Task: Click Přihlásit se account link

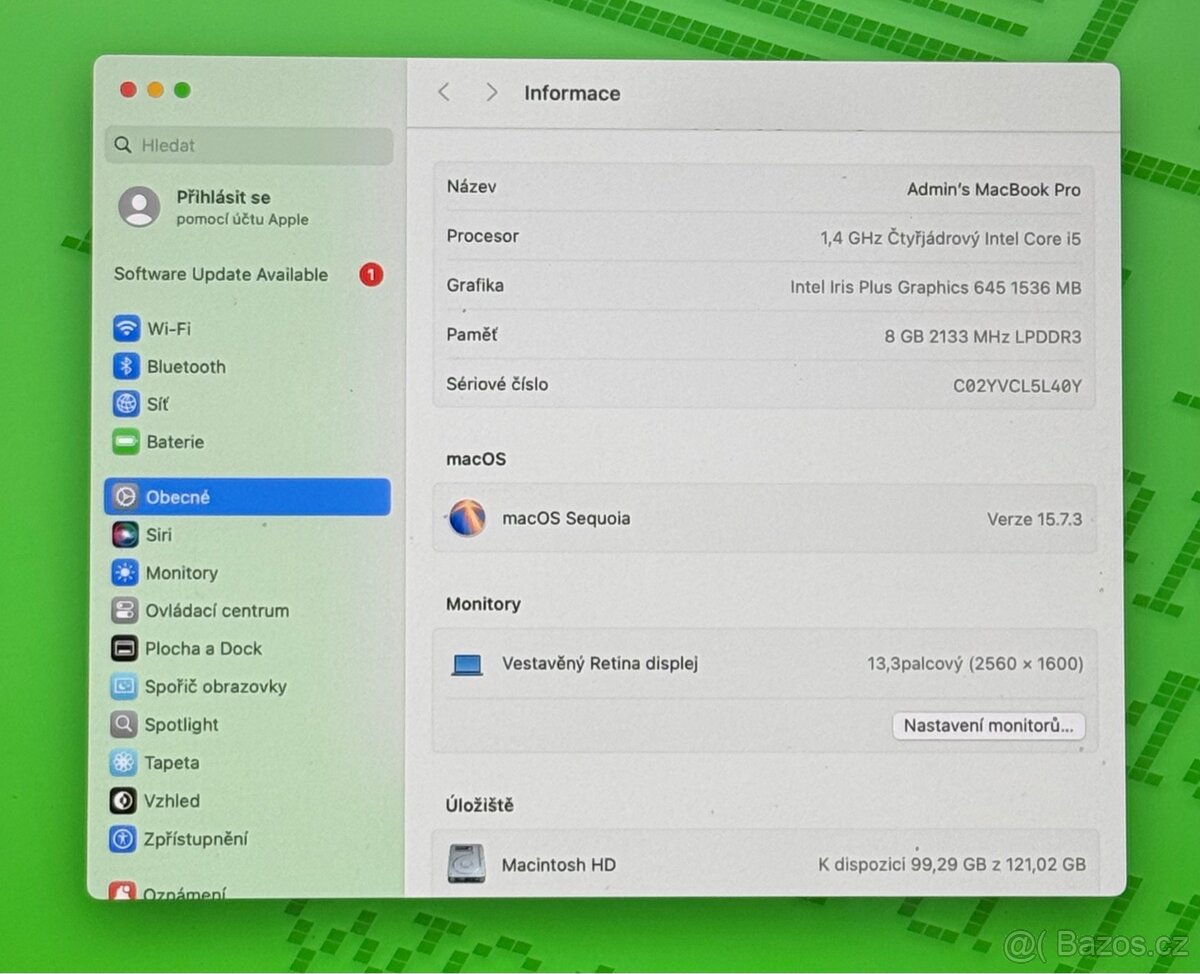Action: coord(224,197)
